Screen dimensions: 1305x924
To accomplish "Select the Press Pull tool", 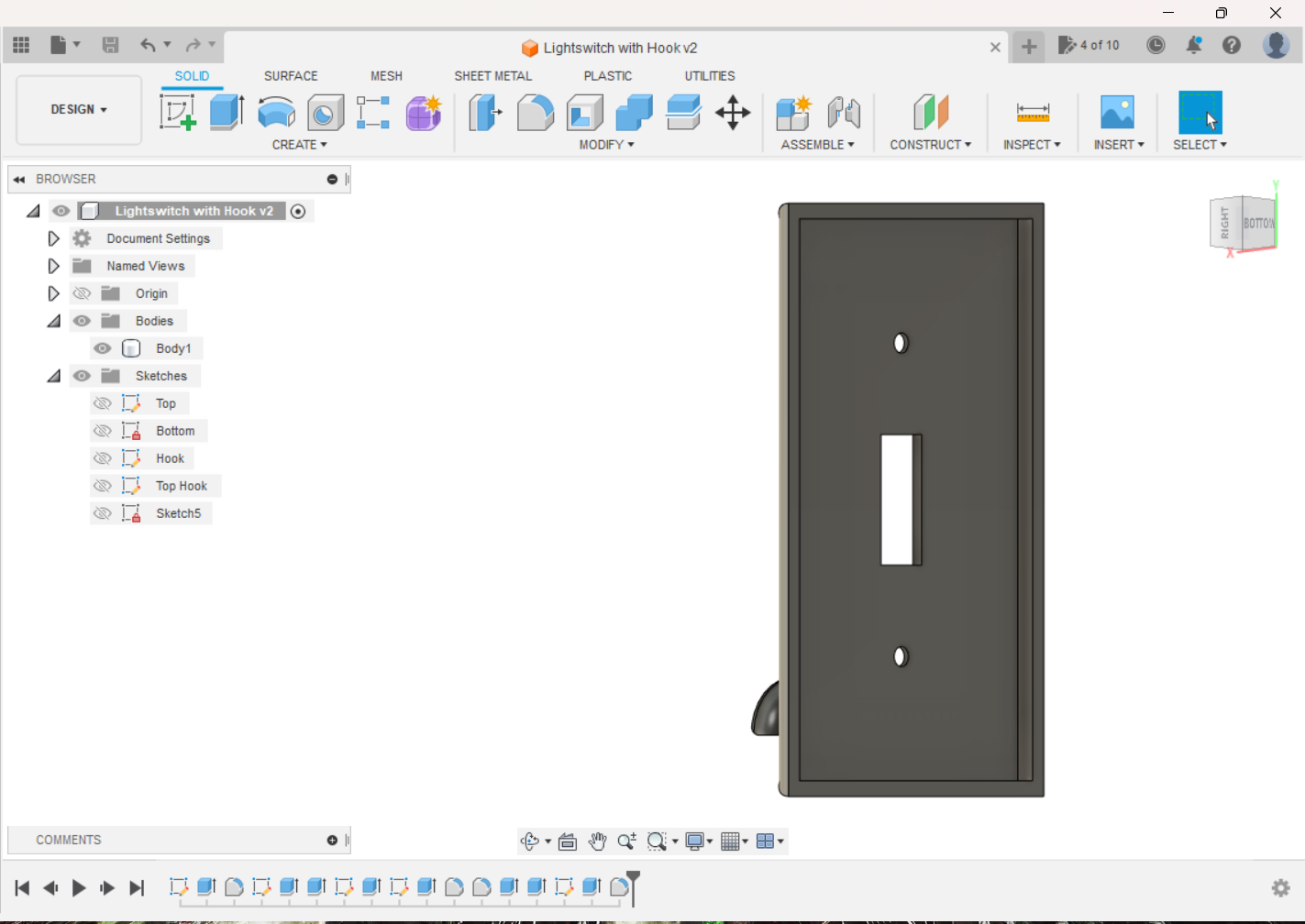I will click(485, 113).
